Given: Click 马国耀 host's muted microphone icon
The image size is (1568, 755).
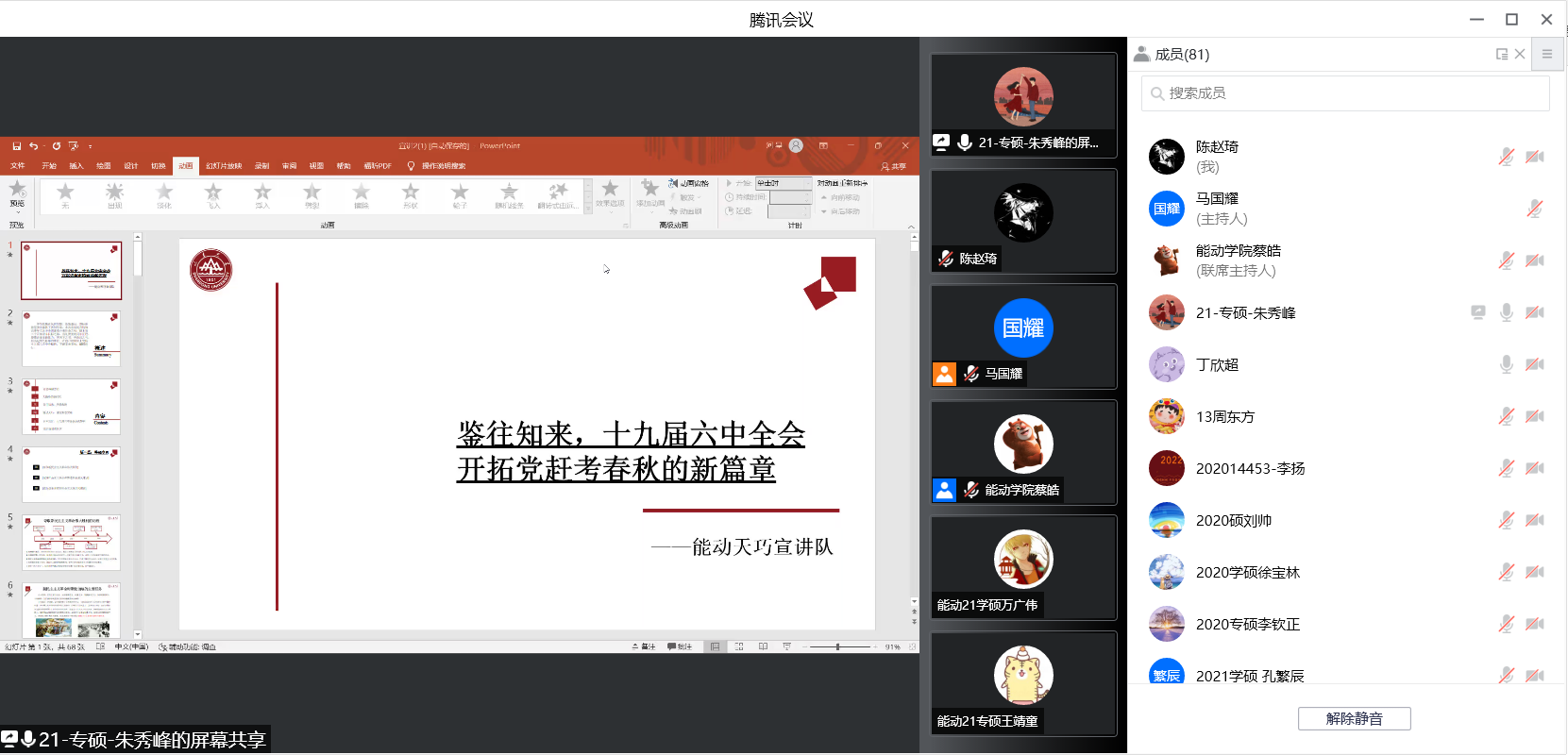Looking at the screenshot, I should [x=1535, y=209].
